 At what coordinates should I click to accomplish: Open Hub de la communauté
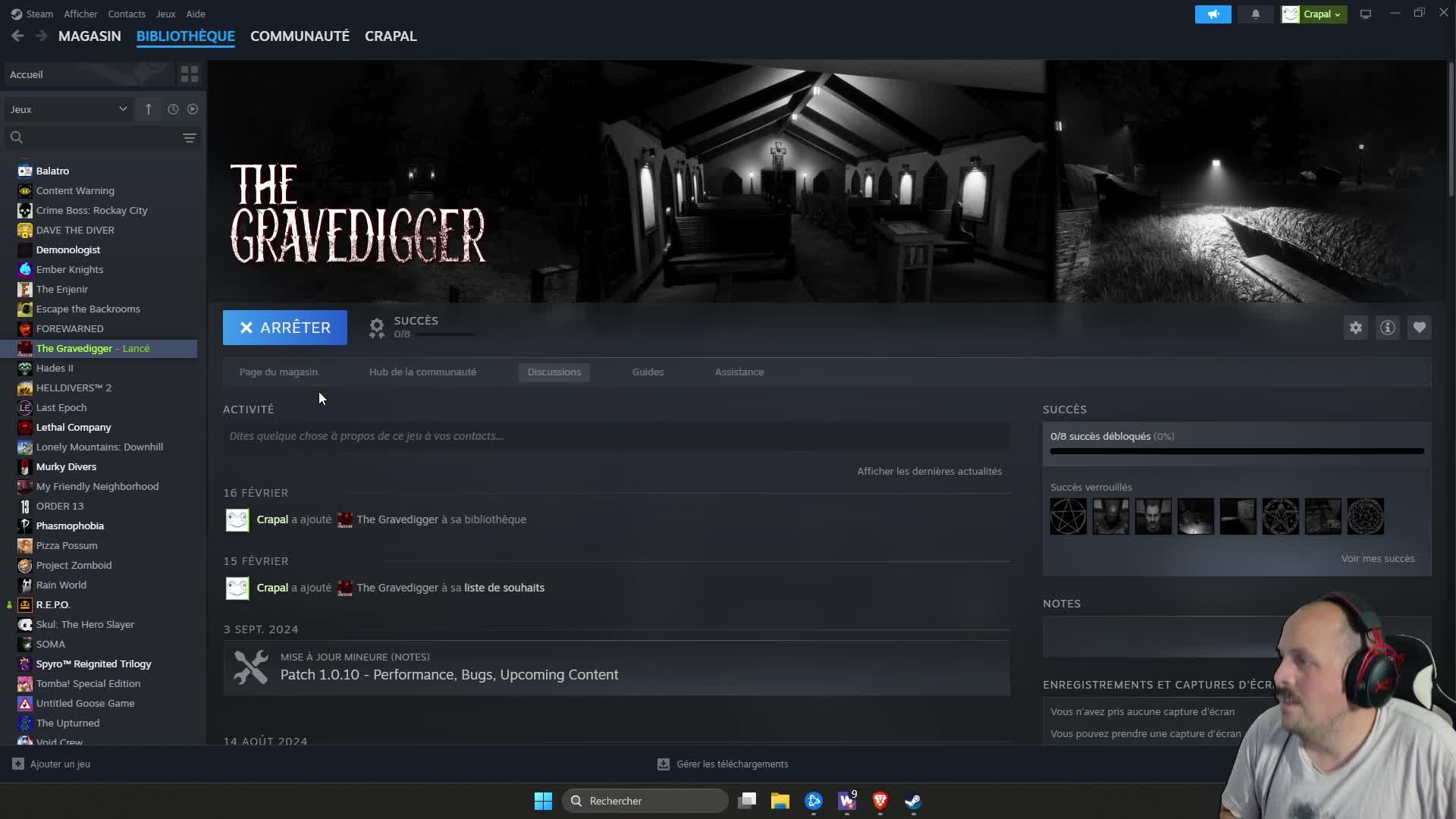click(x=422, y=372)
